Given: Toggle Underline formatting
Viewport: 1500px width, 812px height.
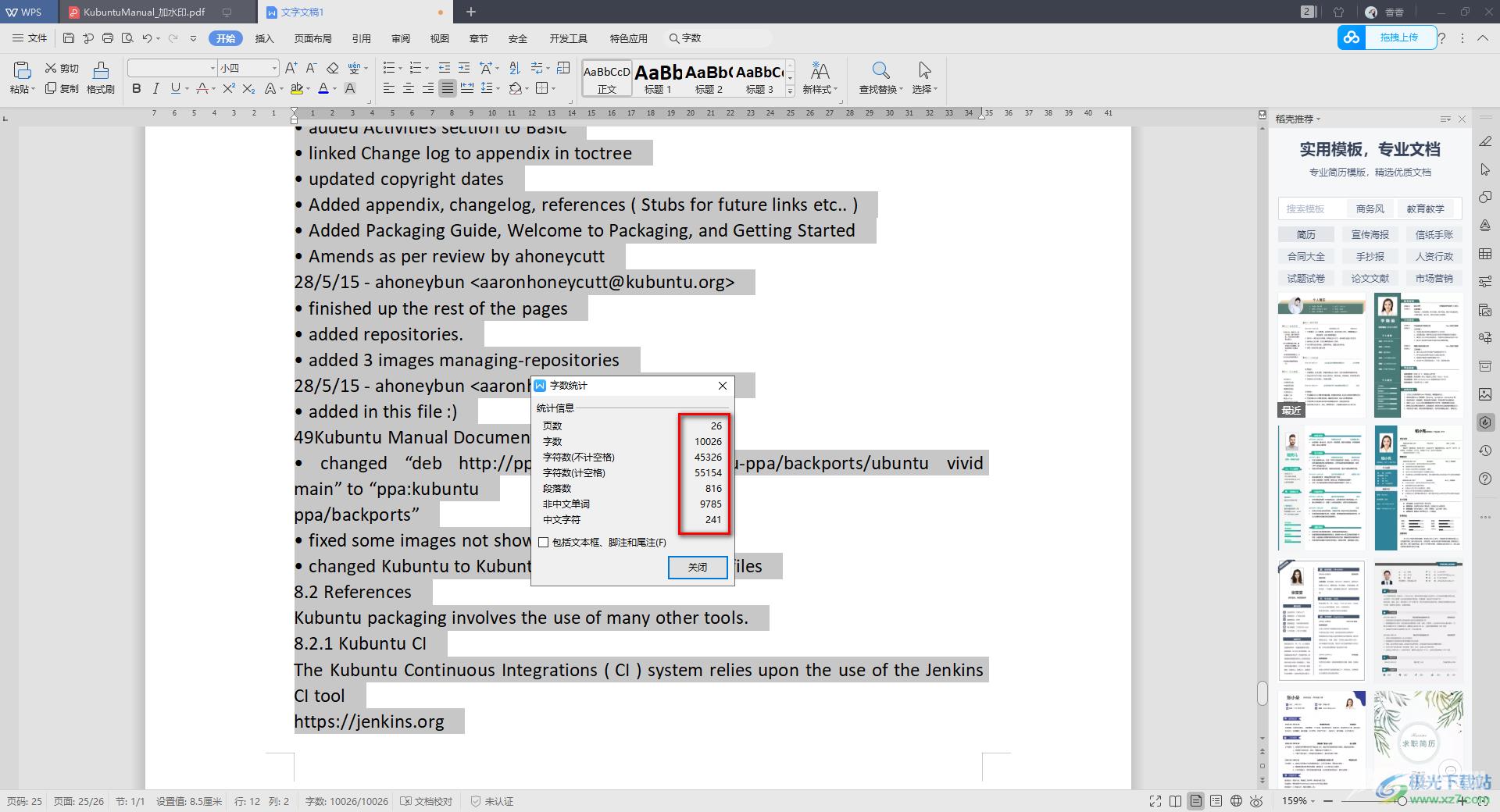Looking at the screenshot, I should click(175, 88).
